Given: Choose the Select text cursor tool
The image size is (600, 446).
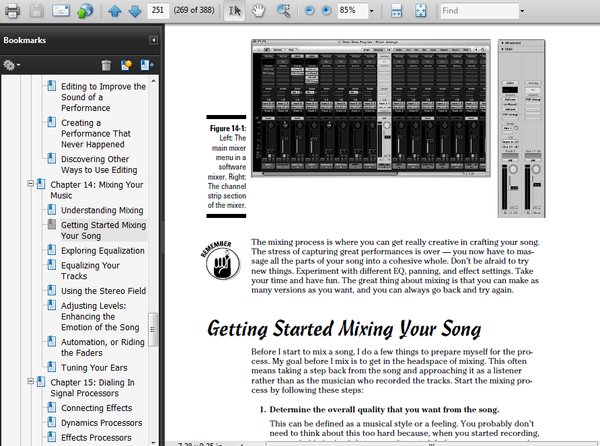Looking at the screenshot, I should point(233,11).
